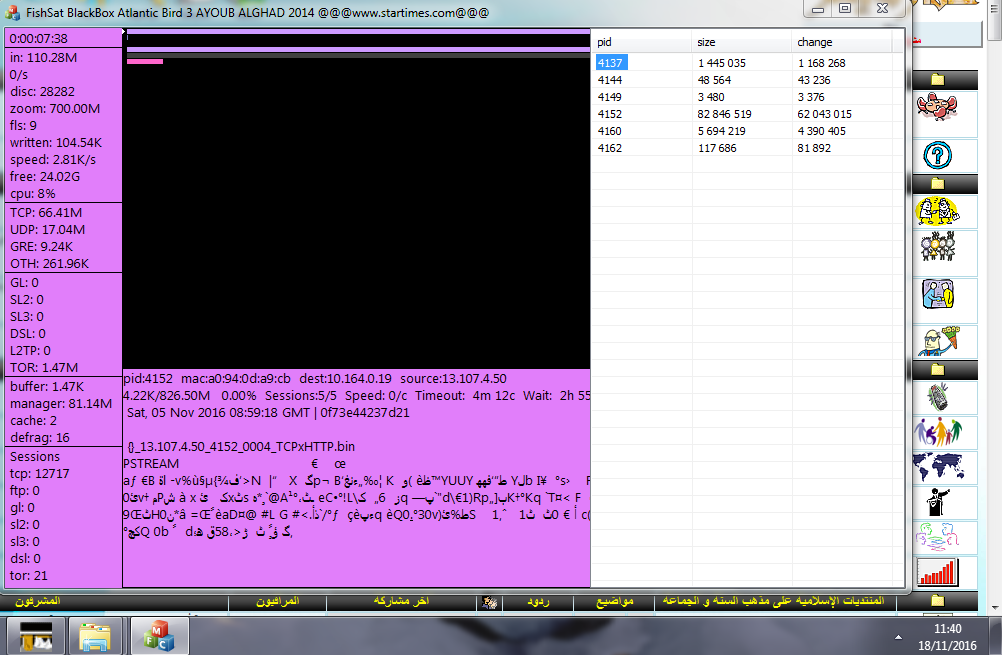The height and width of the screenshot is (655, 1002).
Task: Click the pink progress bar
Action: [x=145, y=61]
